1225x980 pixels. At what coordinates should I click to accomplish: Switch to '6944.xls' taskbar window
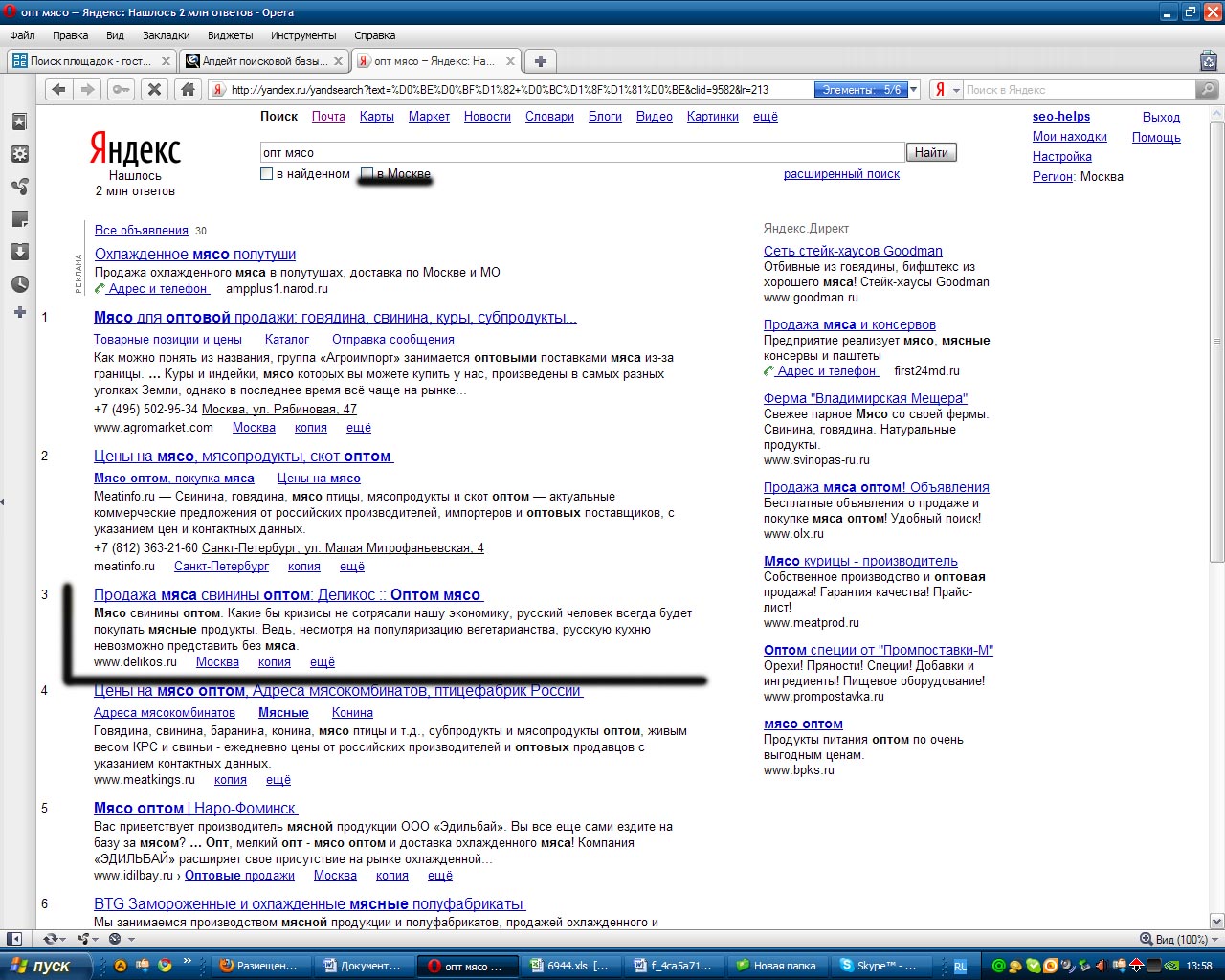[x=569, y=966]
